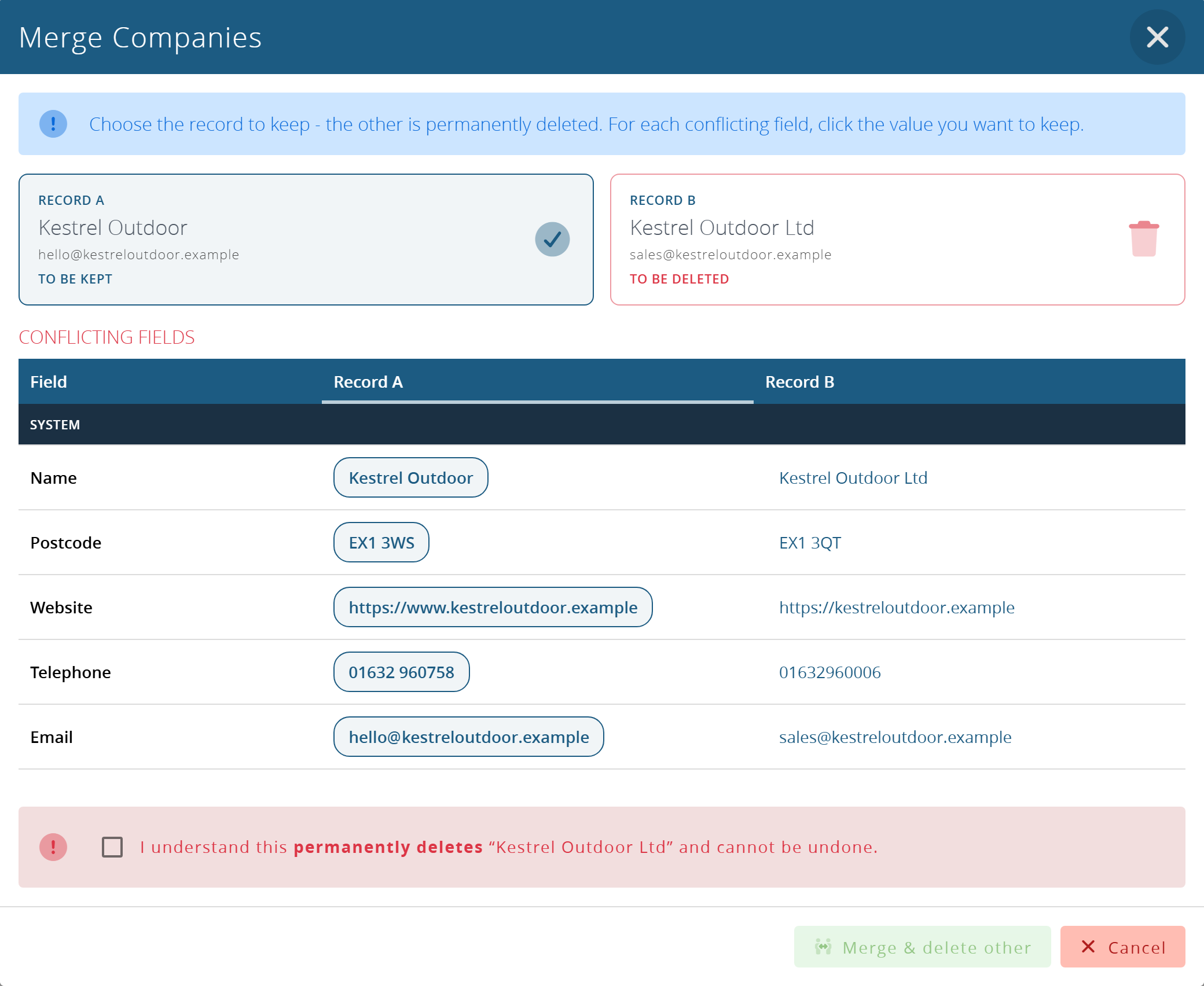The height and width of the screenshot is (986, 1204).
Task: Click the Website field label
Action: click(x=61, y=608)
